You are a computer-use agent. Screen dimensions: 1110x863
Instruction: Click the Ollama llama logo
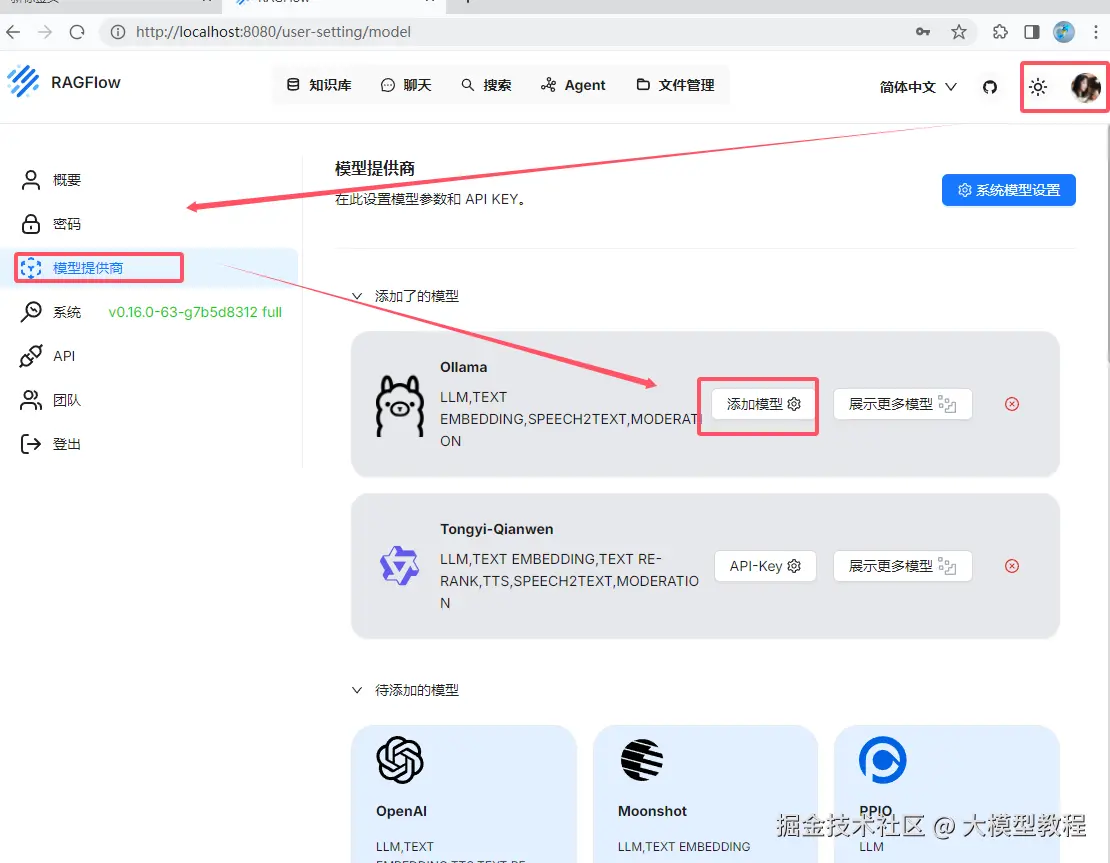click(400, 406)
